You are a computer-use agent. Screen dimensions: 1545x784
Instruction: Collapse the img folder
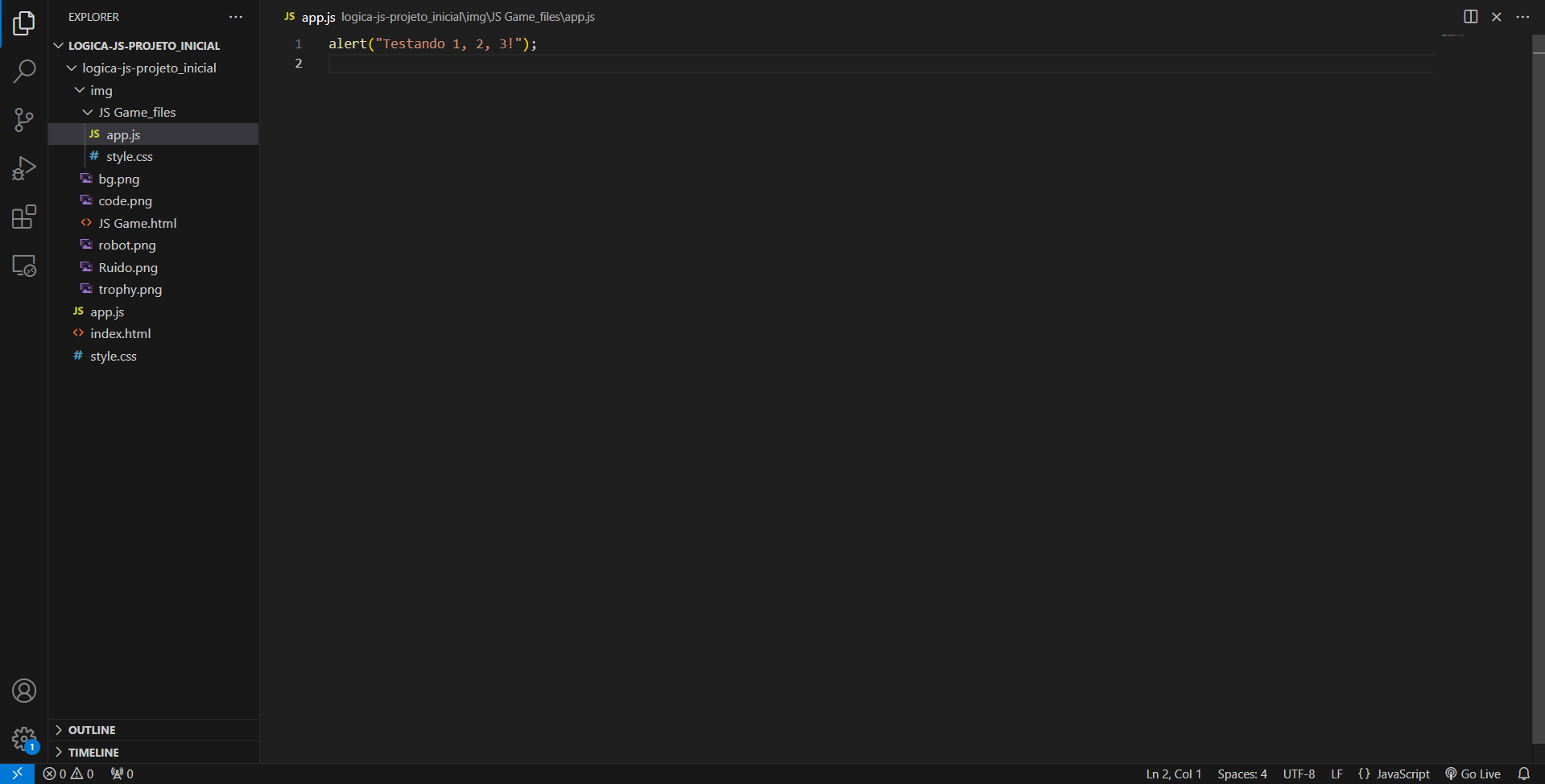[x=154, y=90]
